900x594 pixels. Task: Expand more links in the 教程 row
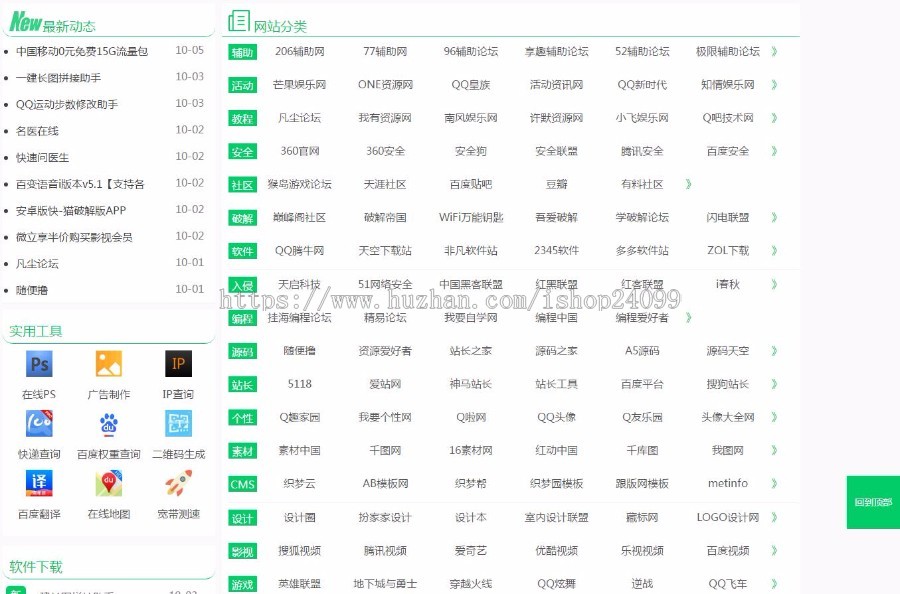click(x=774, y=118)
